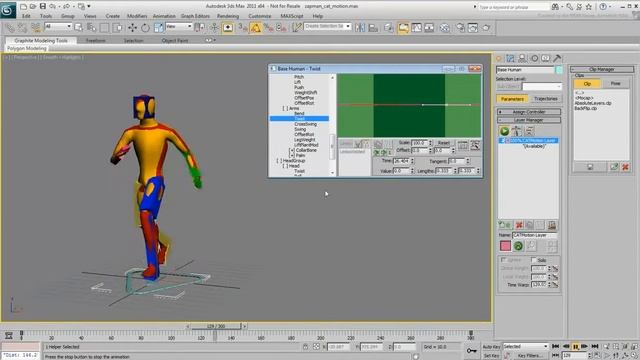Click the Key Mode toggle key icon
The image size is (640, 360).
471,350
